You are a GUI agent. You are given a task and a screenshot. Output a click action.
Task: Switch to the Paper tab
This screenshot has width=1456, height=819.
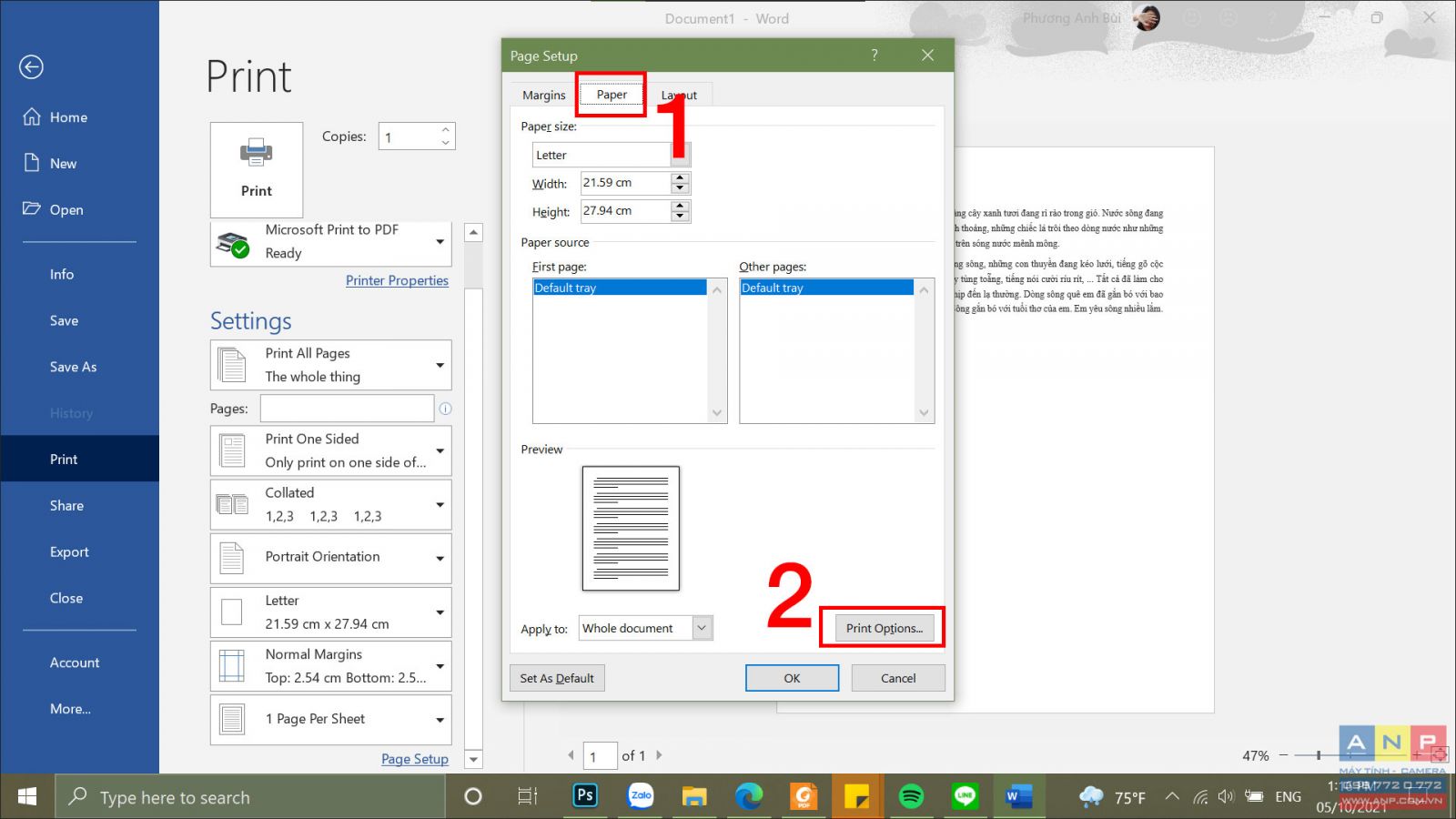(x=612, y=95)
